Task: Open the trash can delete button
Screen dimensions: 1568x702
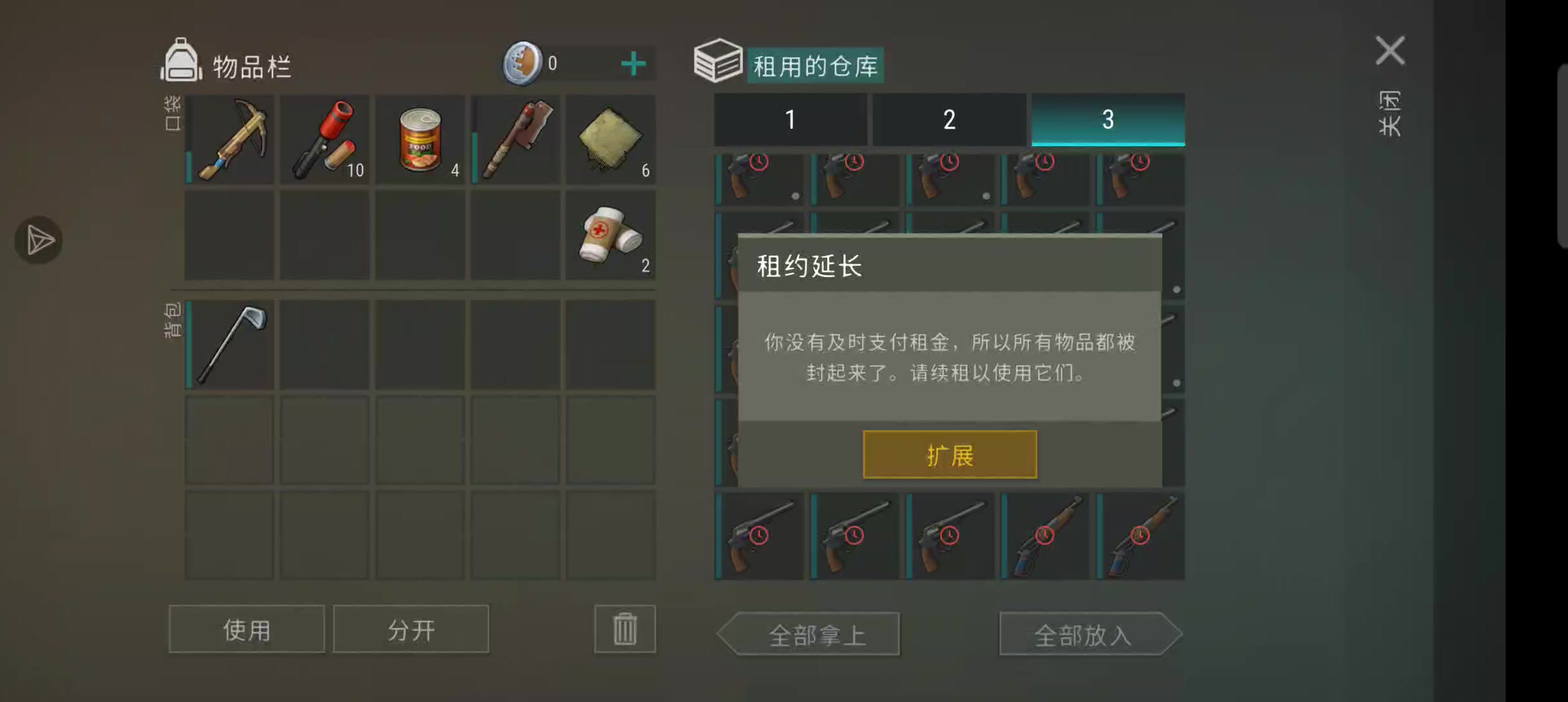Action: point(625,629)
